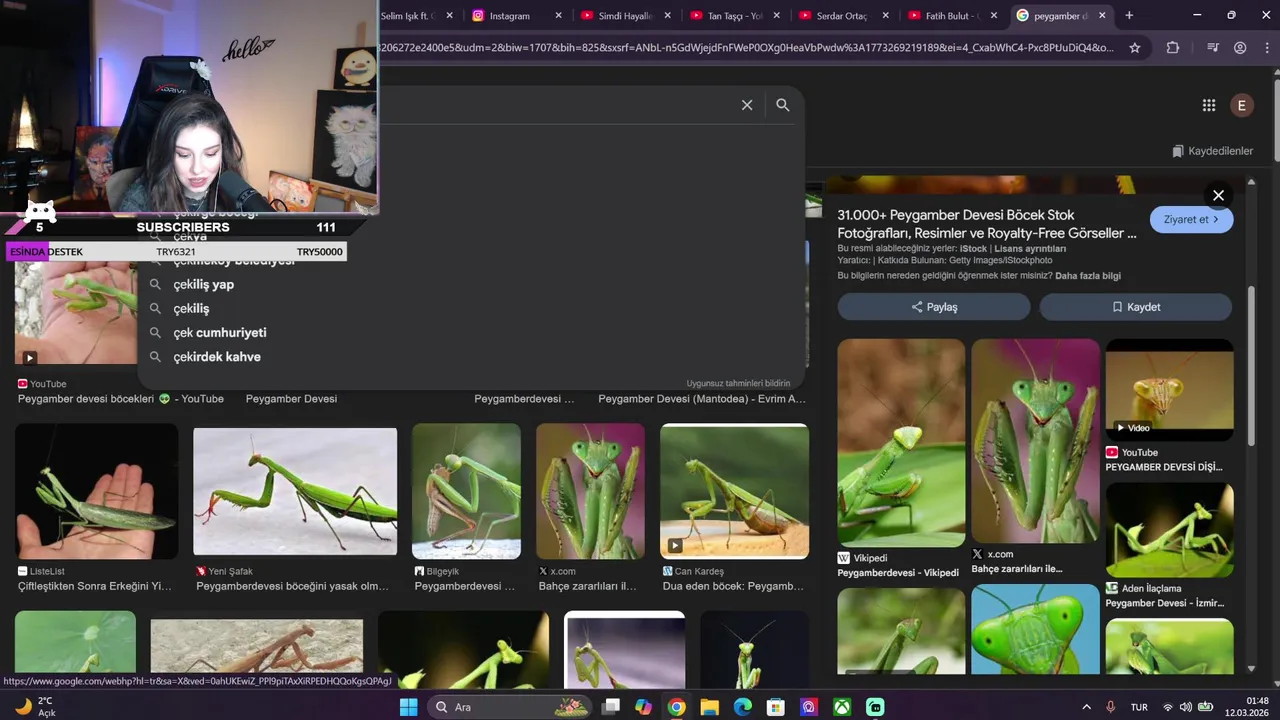Bookmark this page with the star icon
1280x720 pixels.
1135,47
